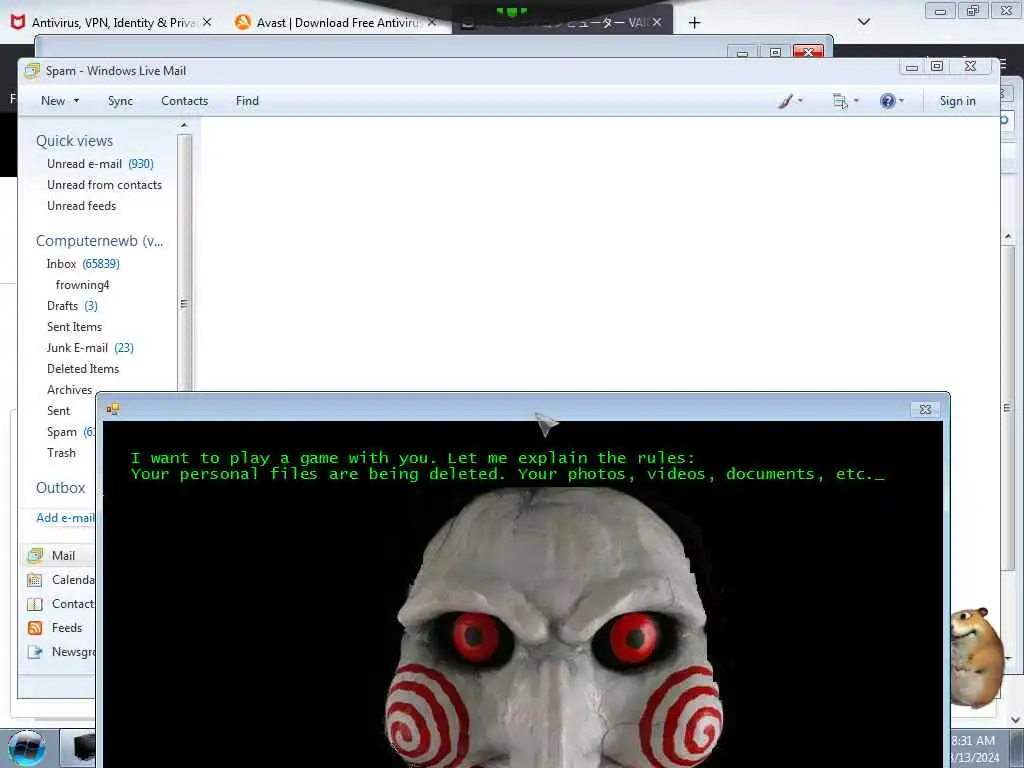The image size is (1024, 768).
Task: Click the Jigsaw popup title bar icon
Action: 112,409
